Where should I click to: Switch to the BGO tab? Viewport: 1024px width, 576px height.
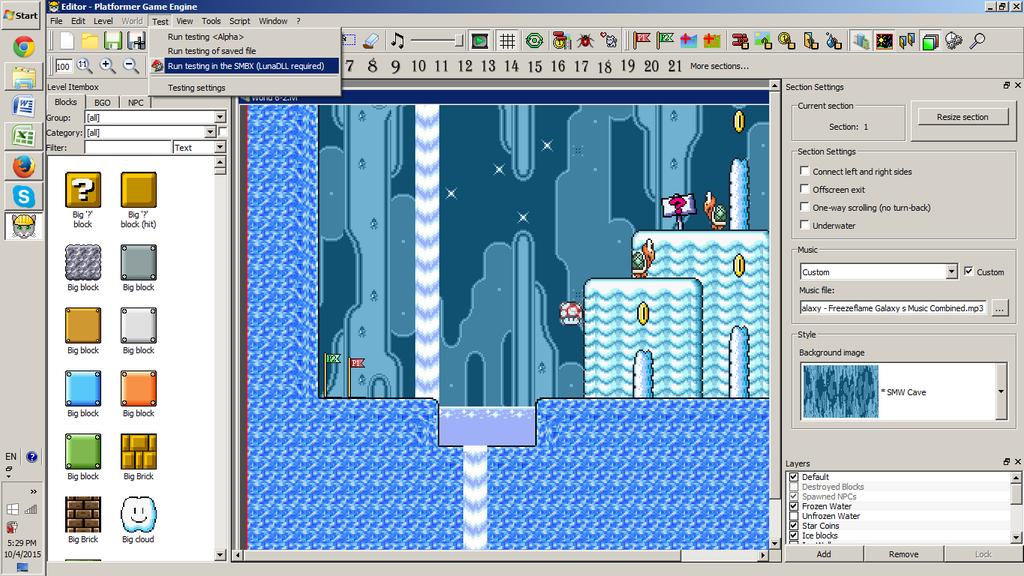[x=102, y=103]
